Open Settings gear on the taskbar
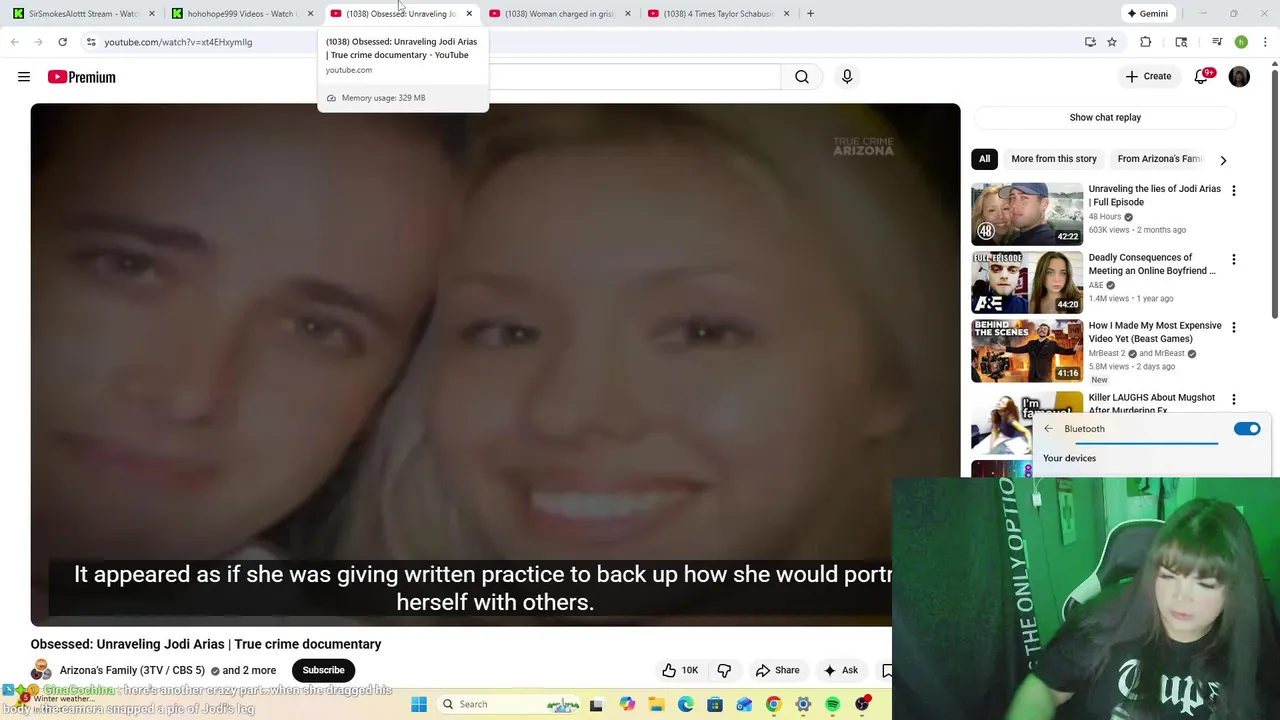 (803, 704)
